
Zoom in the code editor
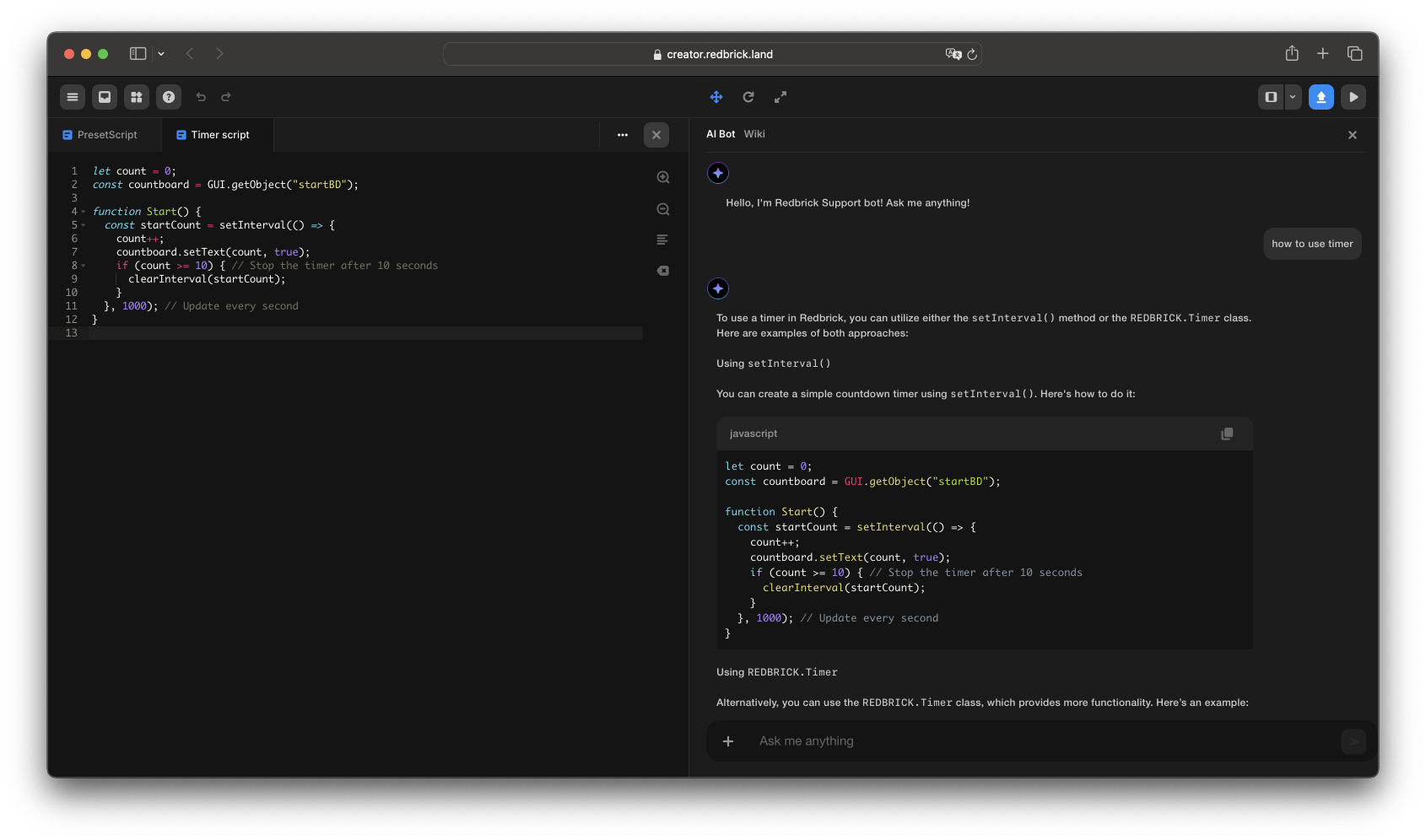click(663, 177)
